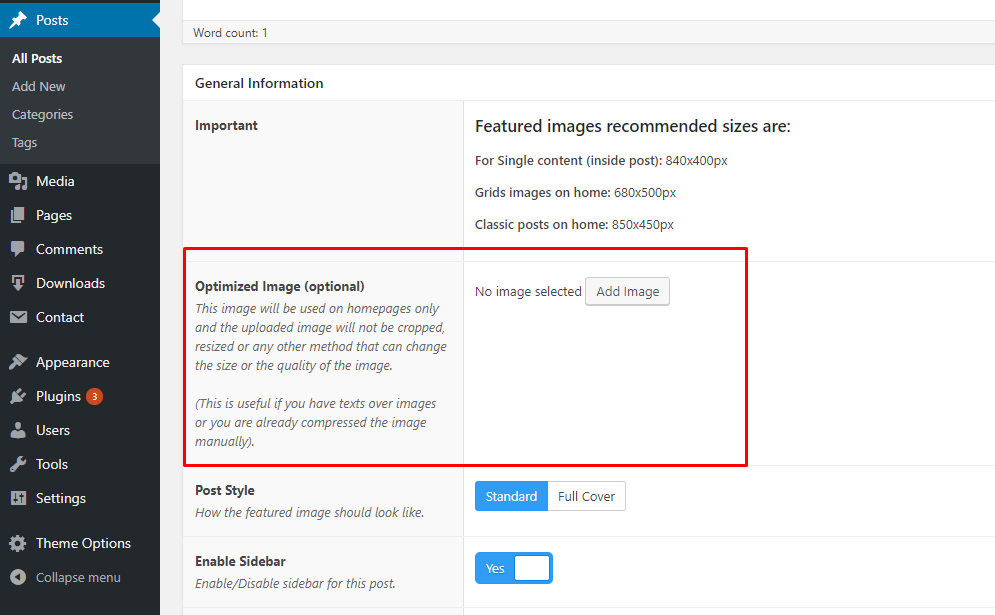The image size is (995, 615).
Task: Click the Appearance paintbrush icon
Action: pyautogui.click(x=18, y=362)
